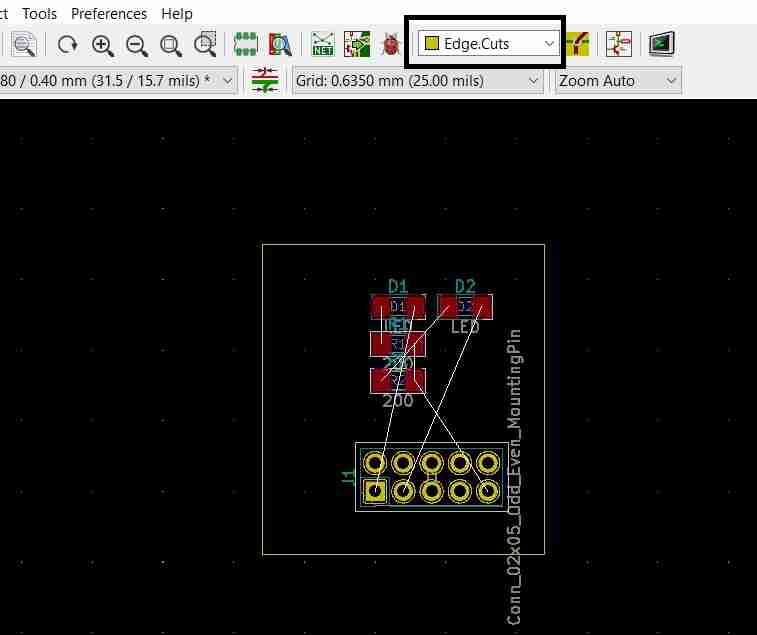Select the active layer pair icon
This screenshot has height=635, width=757.
click(577, 44)
